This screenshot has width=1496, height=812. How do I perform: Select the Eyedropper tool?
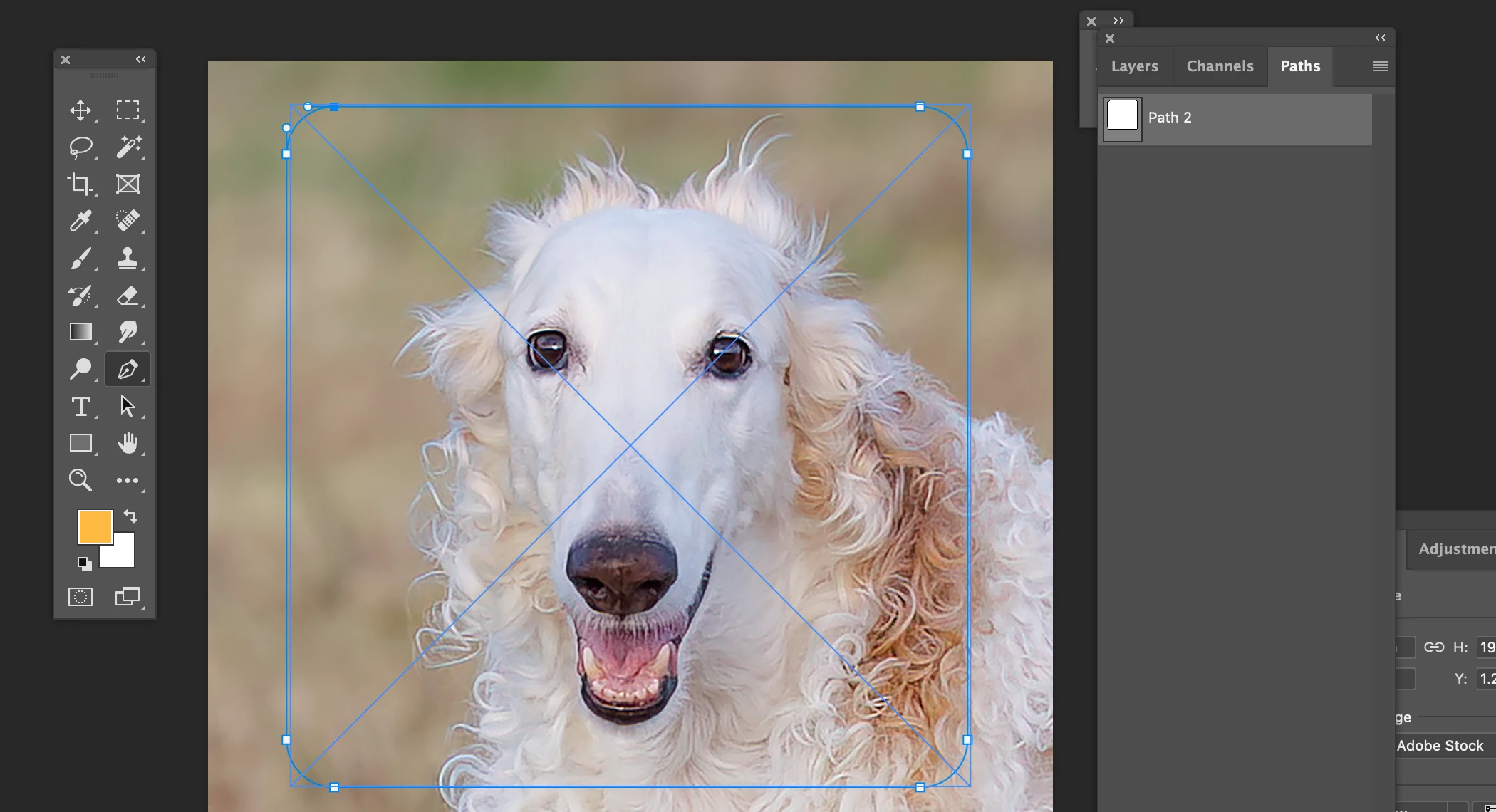click(x=80, y=221)
